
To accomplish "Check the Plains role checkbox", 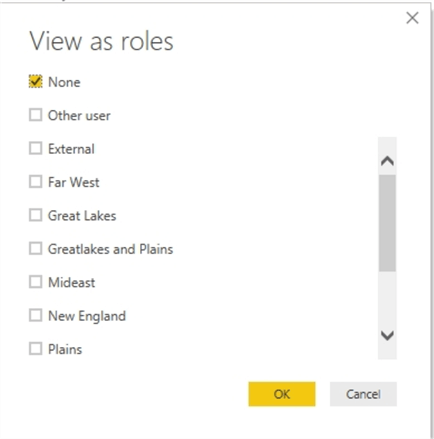I will coord(35,349).
